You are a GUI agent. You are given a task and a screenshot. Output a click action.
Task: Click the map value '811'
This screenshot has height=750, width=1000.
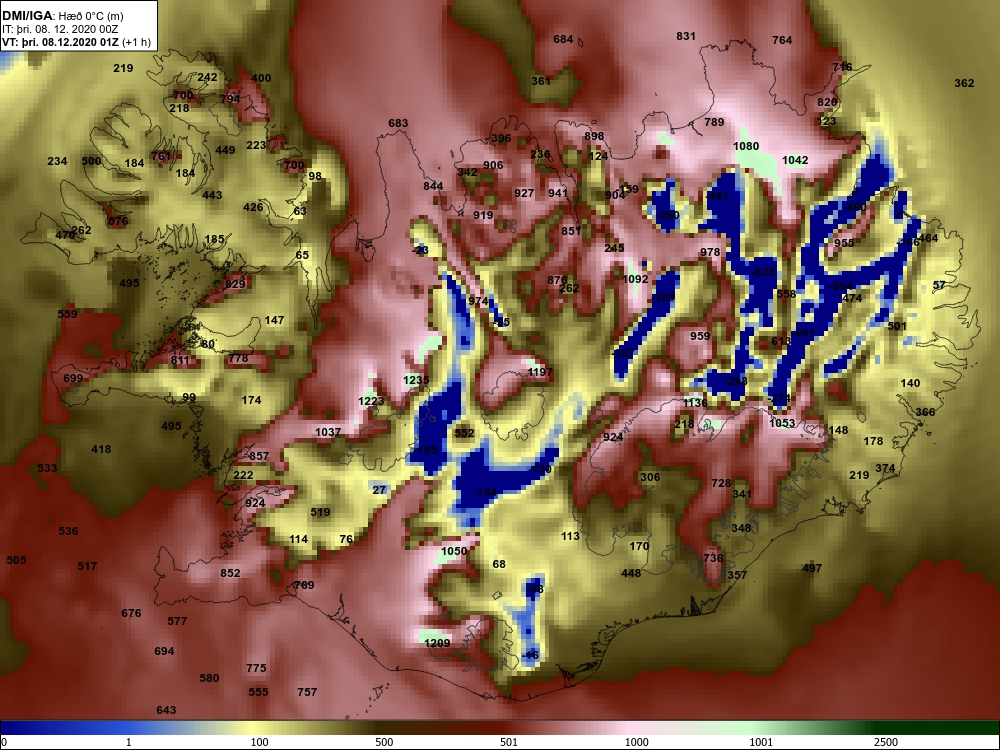[x=180, y=360]
